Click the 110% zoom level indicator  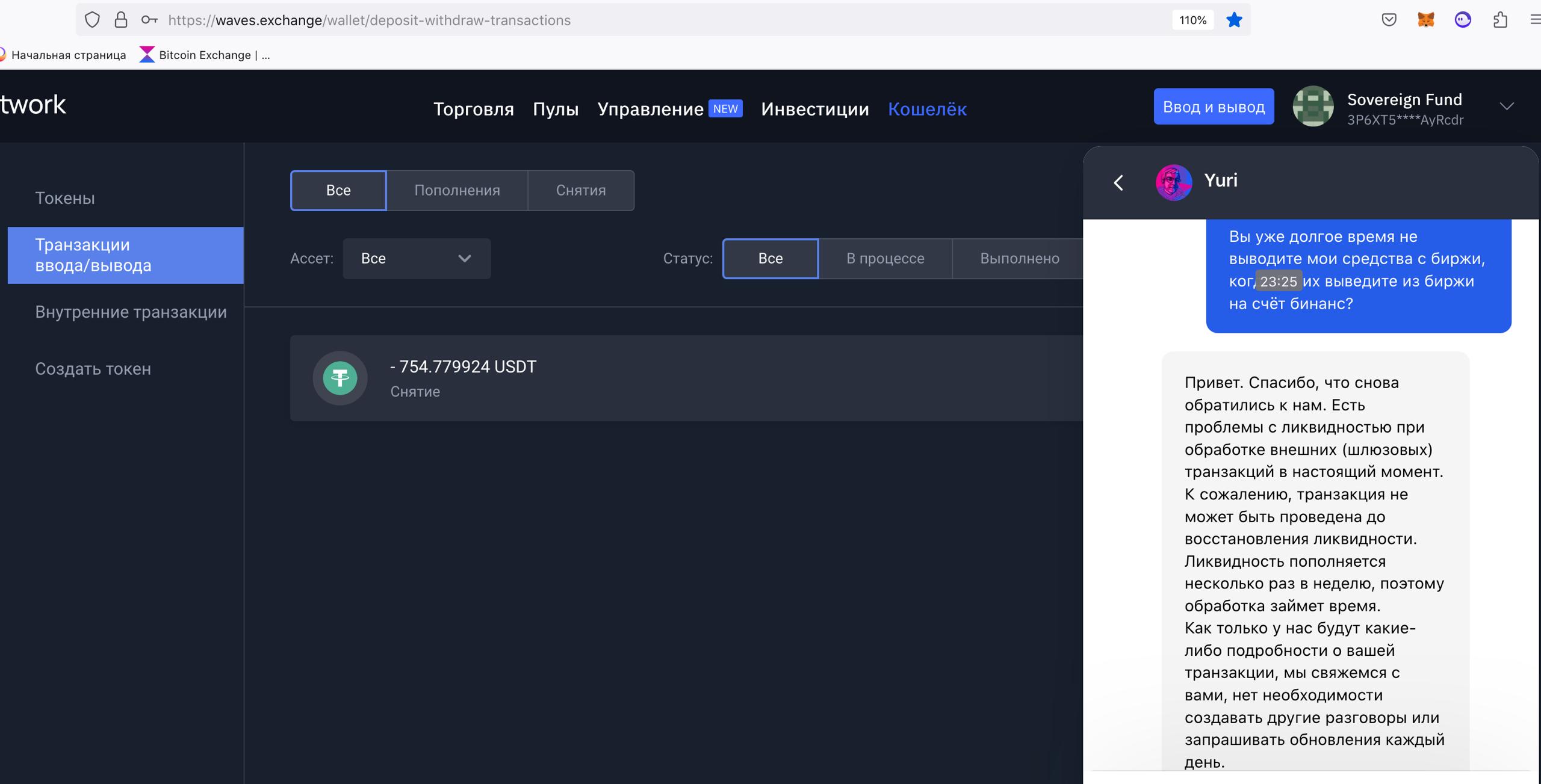pyautogui.click(x=1192, y=20)
